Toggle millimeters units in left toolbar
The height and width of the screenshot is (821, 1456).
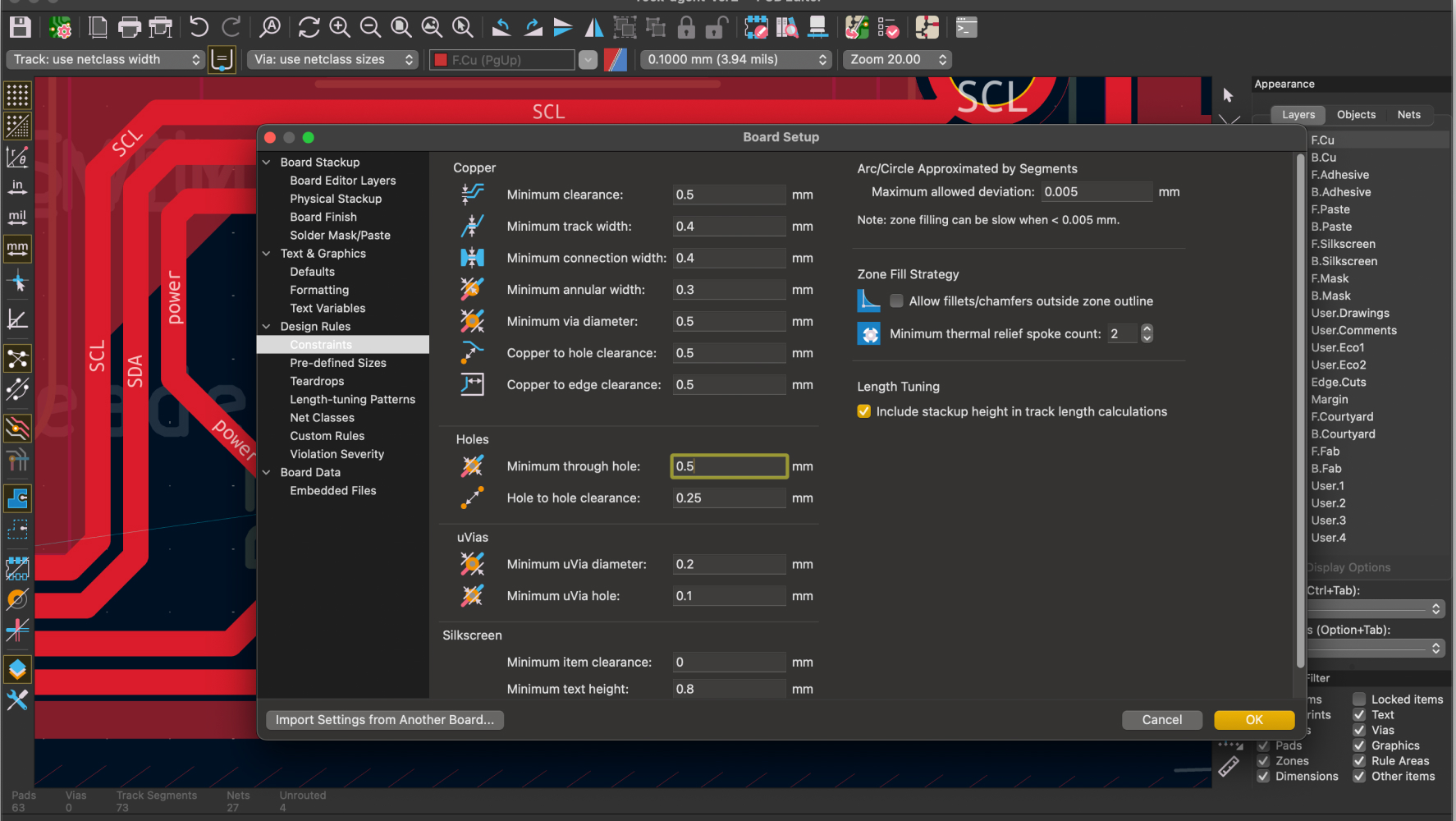tap(17, 248)
